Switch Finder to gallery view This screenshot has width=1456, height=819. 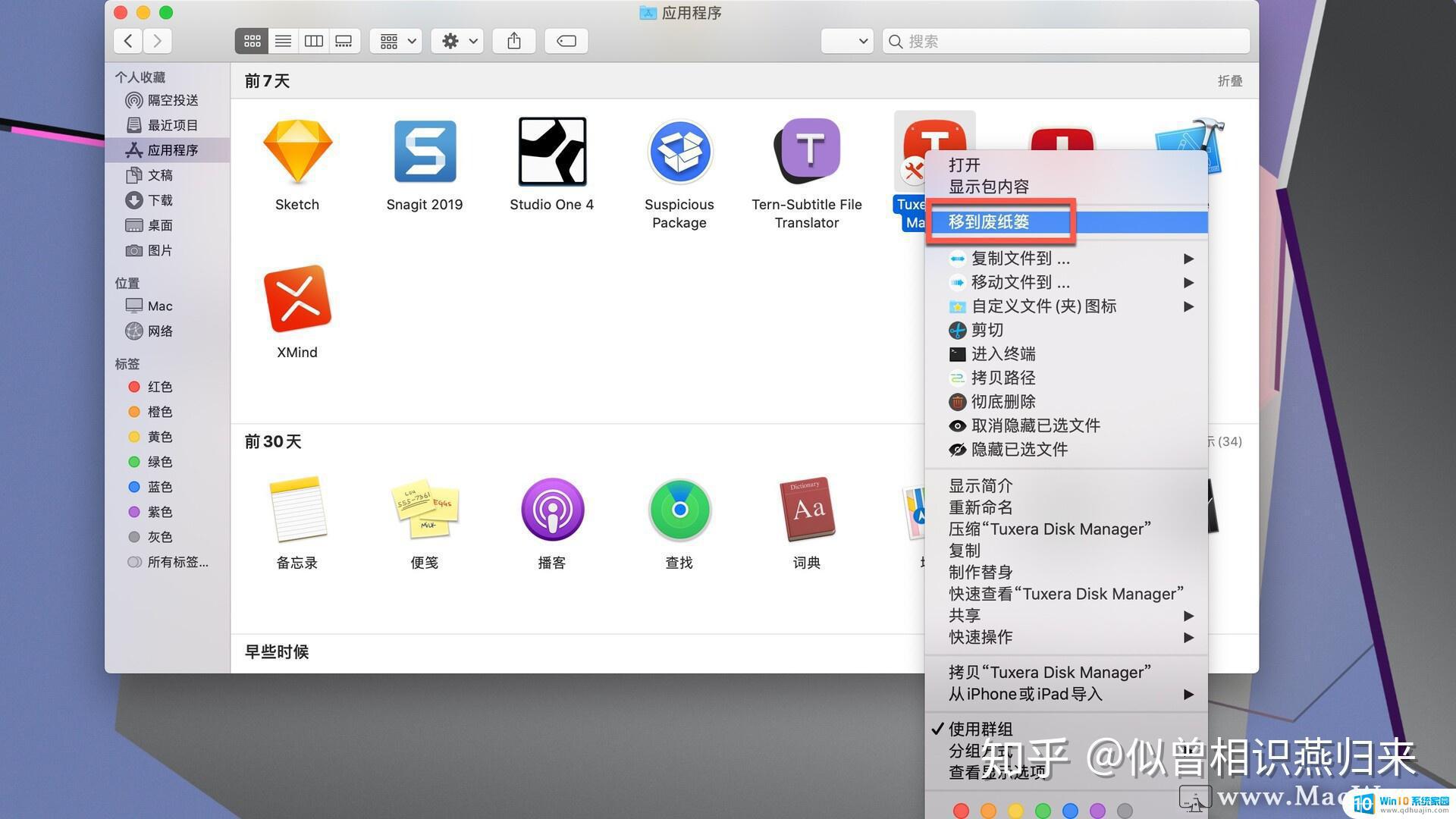tap(344, 41)
